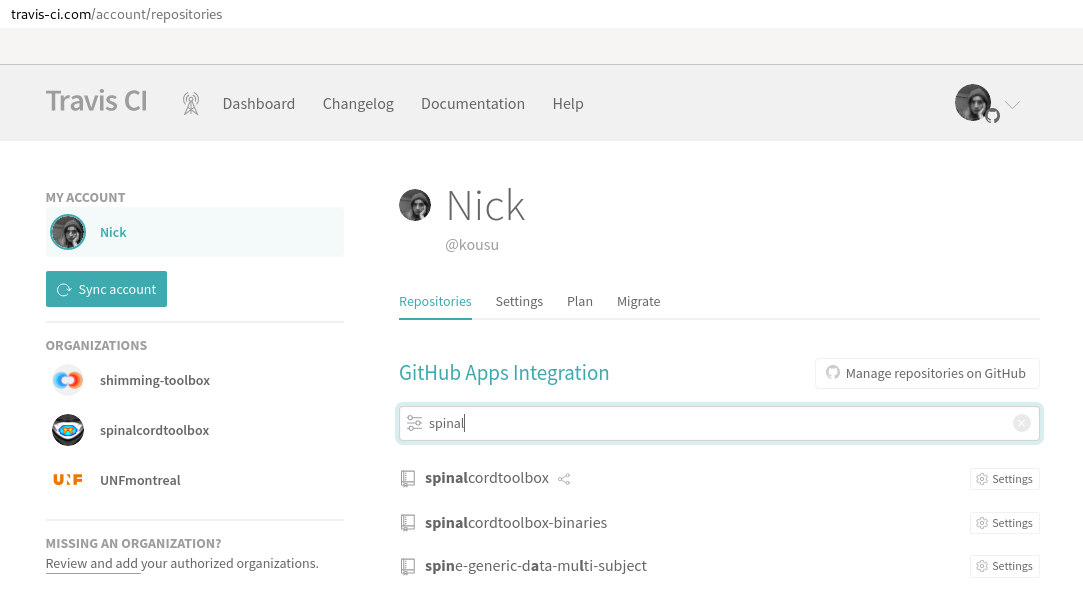Open the spine-generic-data-multi-subject repository
1083x597 pixels.
click(x=535, y=566)
